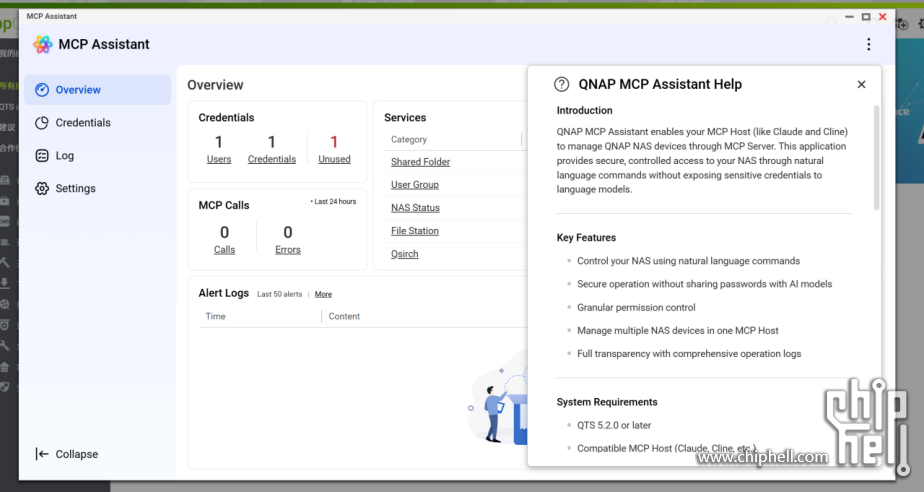This screenshot has width=924, height=492.
Task: Click the Introduction heading in help
Action: point(584,110)
